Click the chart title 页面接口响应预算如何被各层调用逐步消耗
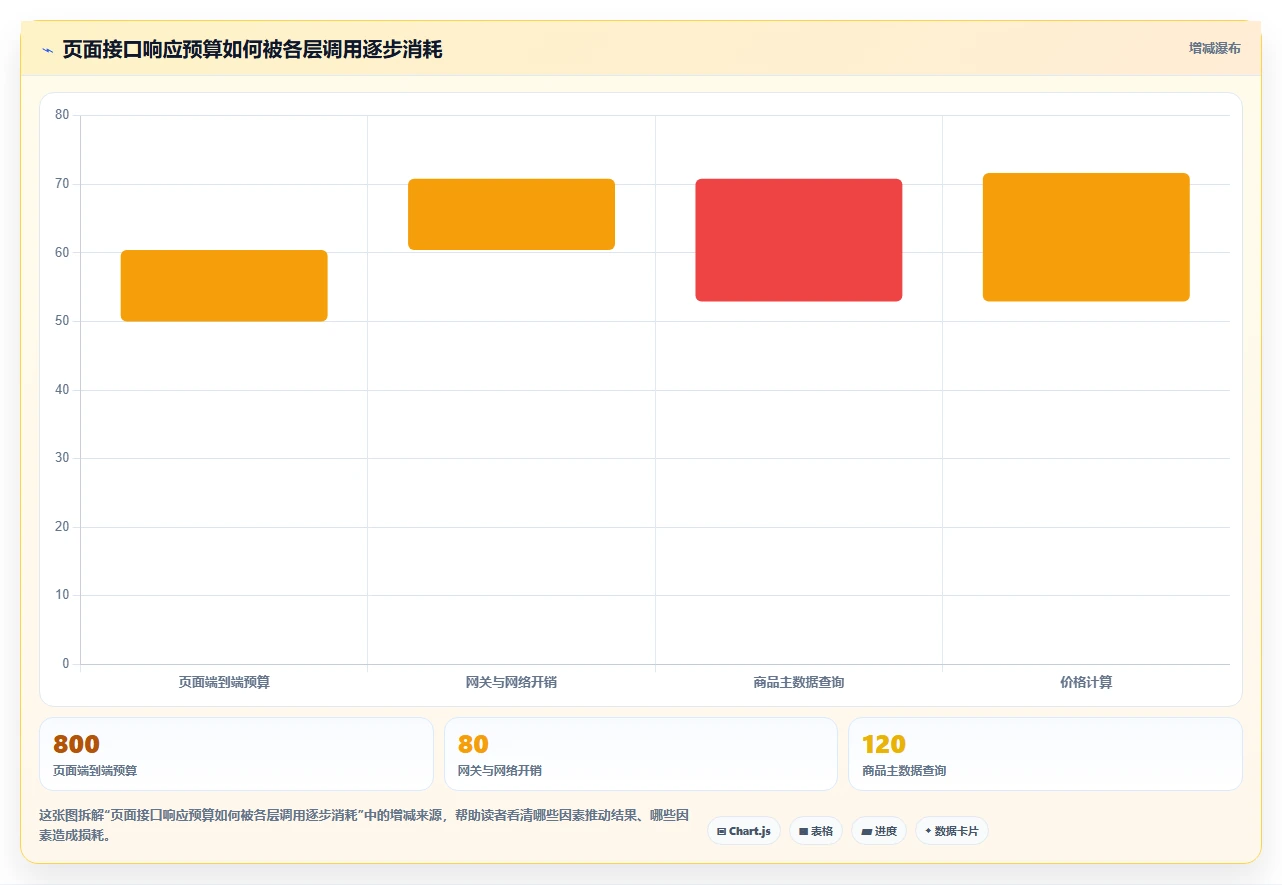Screen dimensions: 1282x885 252,49
